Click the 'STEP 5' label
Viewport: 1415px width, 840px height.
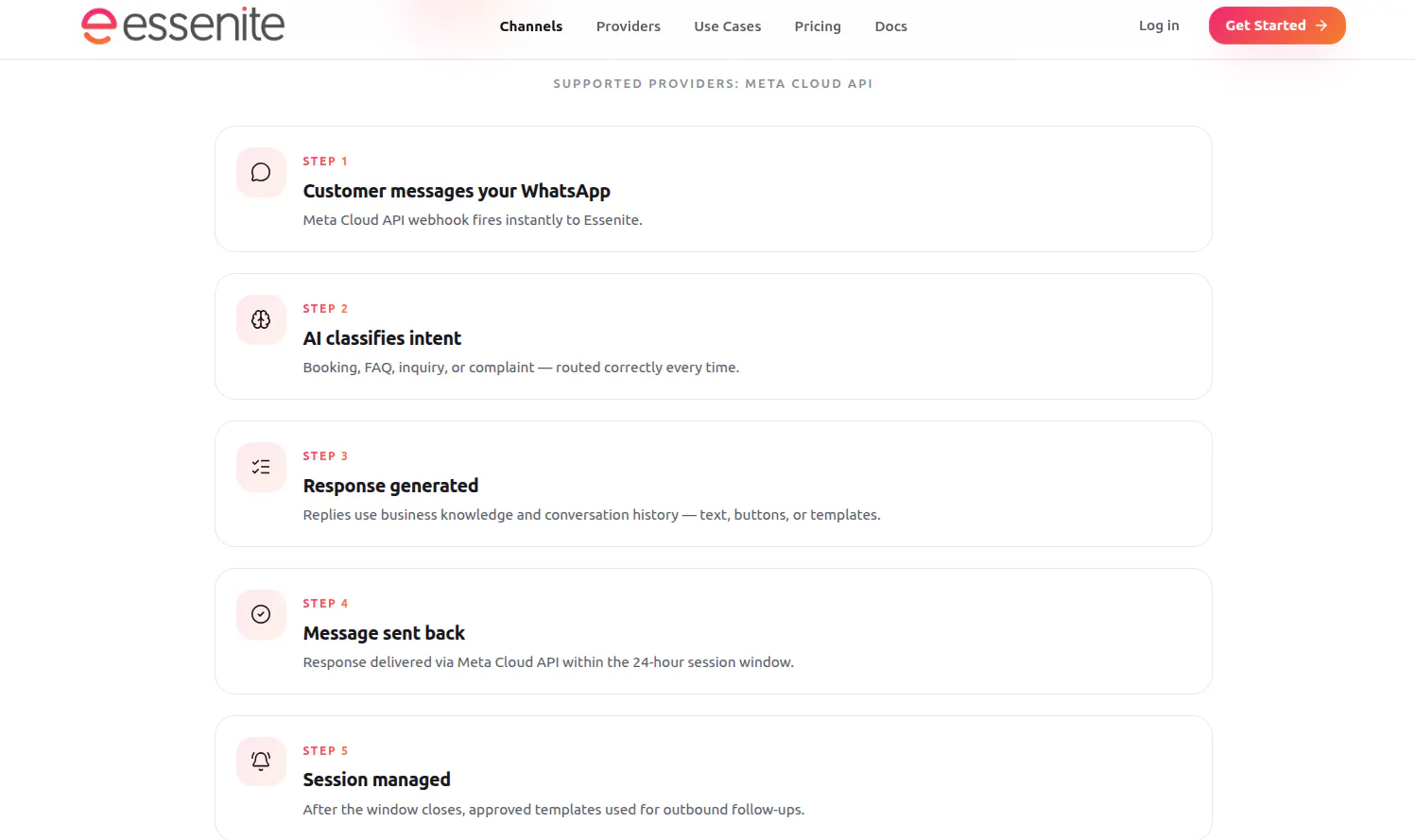pyautogui.click(x=325, y=751)
